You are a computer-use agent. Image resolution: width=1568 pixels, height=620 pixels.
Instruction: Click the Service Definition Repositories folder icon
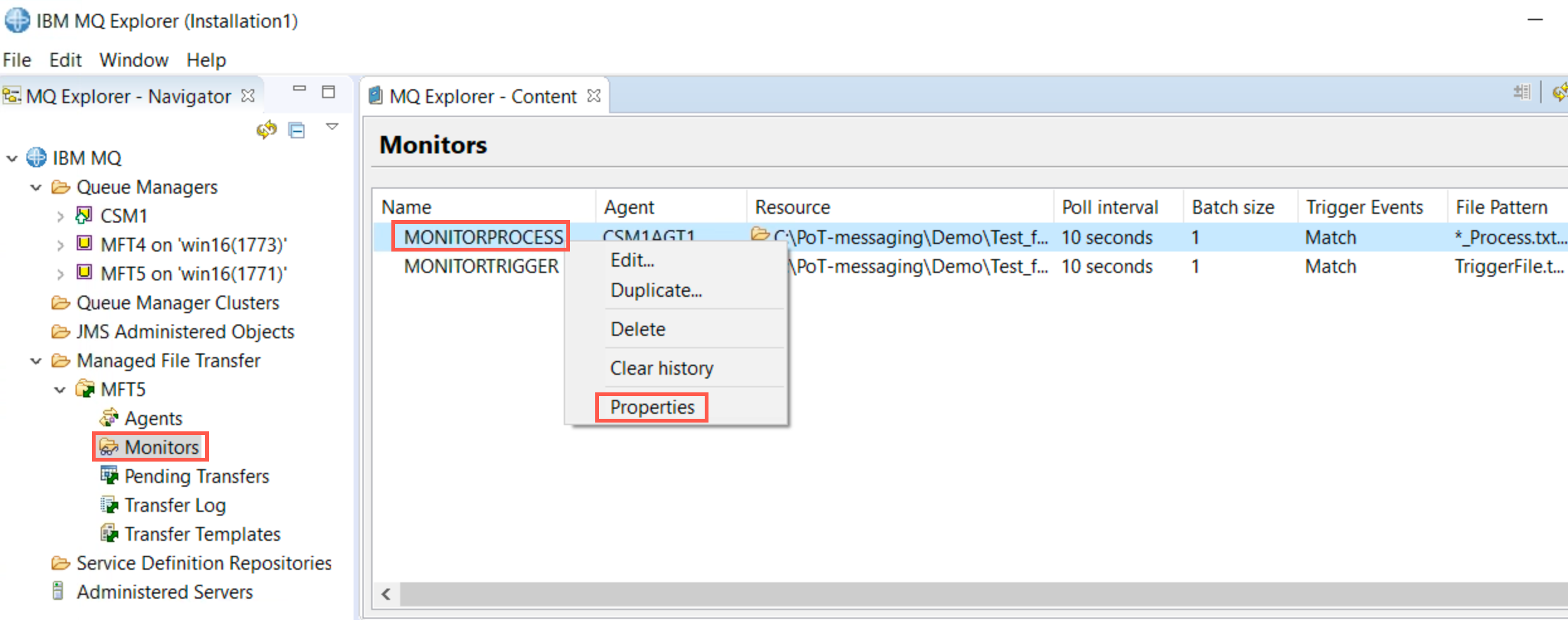[61, 563]
